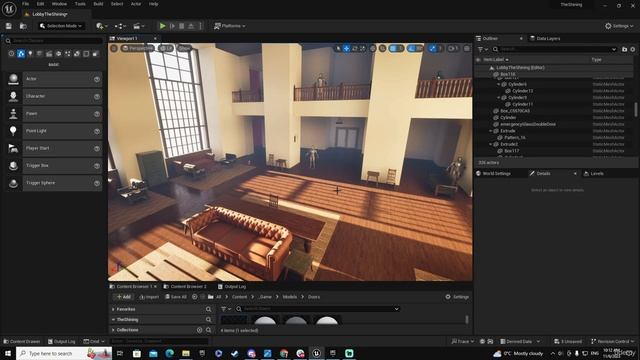Select the Trigger Sphere entry
Image resolution: width=640 pixels, height=360 pixels.
(54, 183)
